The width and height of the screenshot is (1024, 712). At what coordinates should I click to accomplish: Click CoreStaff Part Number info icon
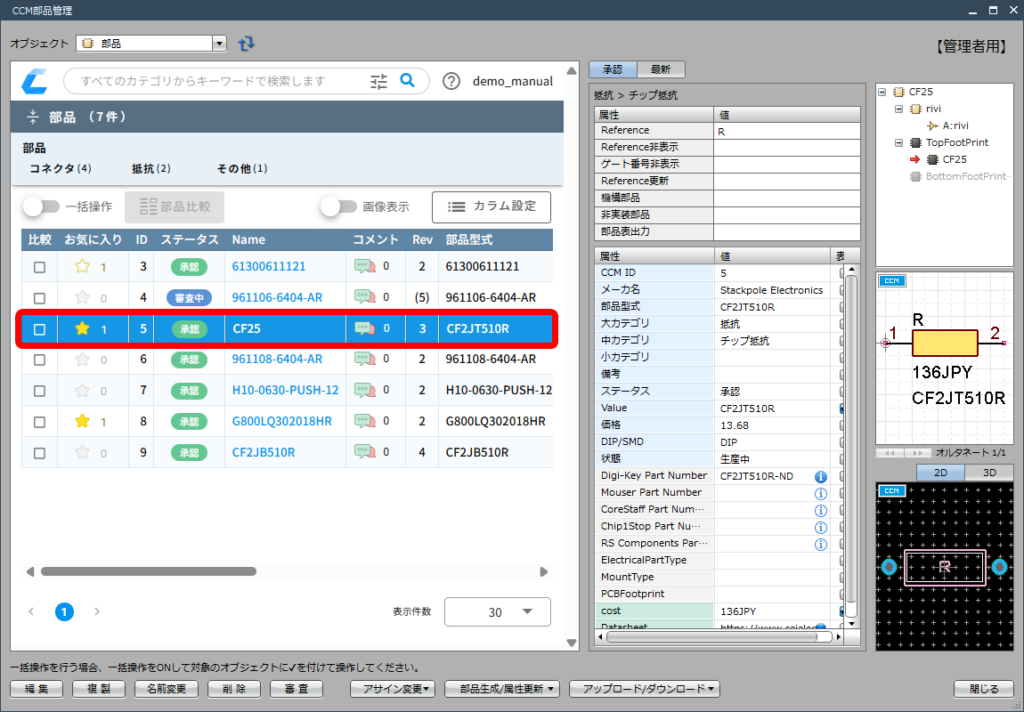pyautogui.click(x=821, y=510)
